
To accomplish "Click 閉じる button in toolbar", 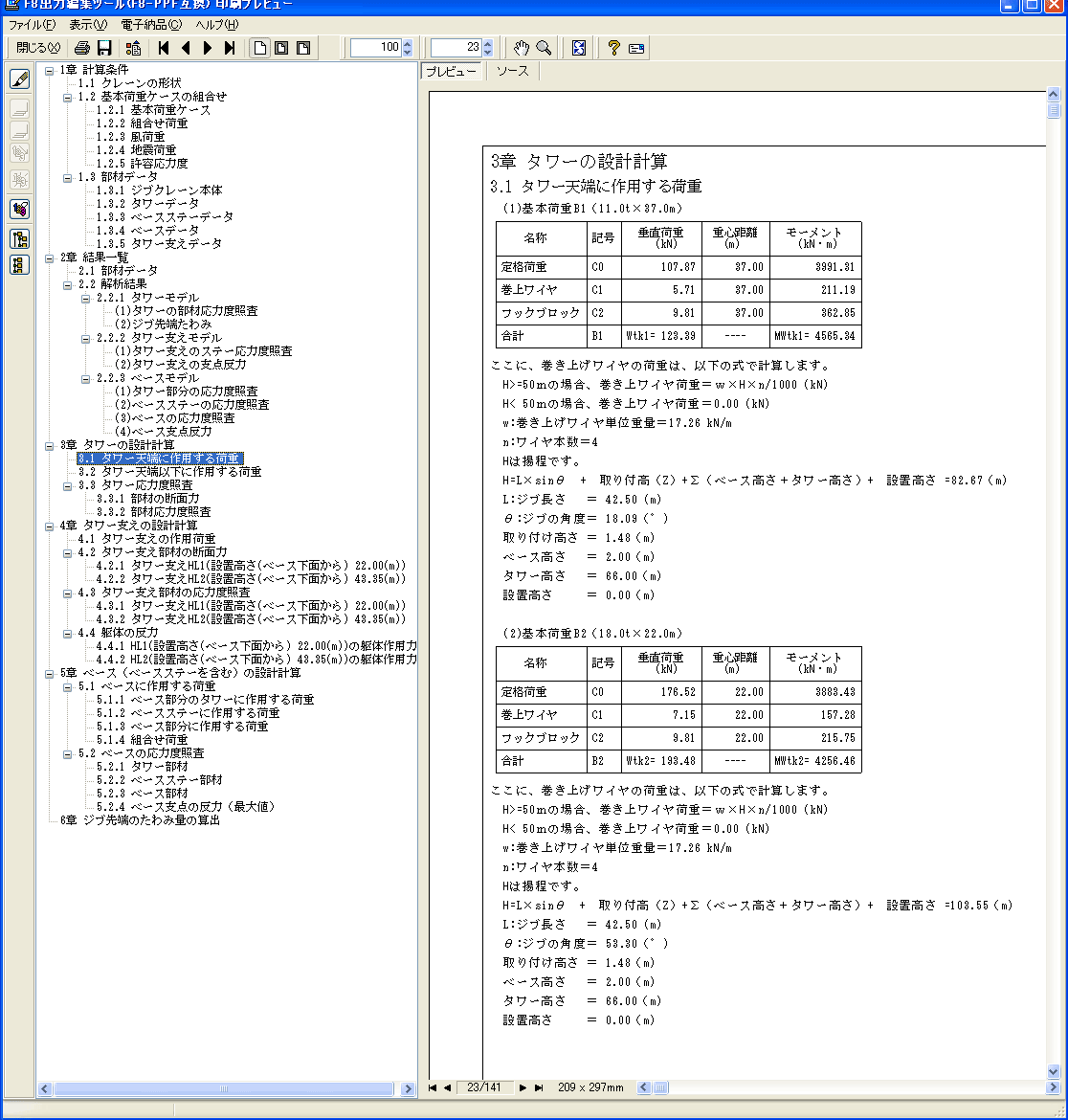I will coord(38,48).
